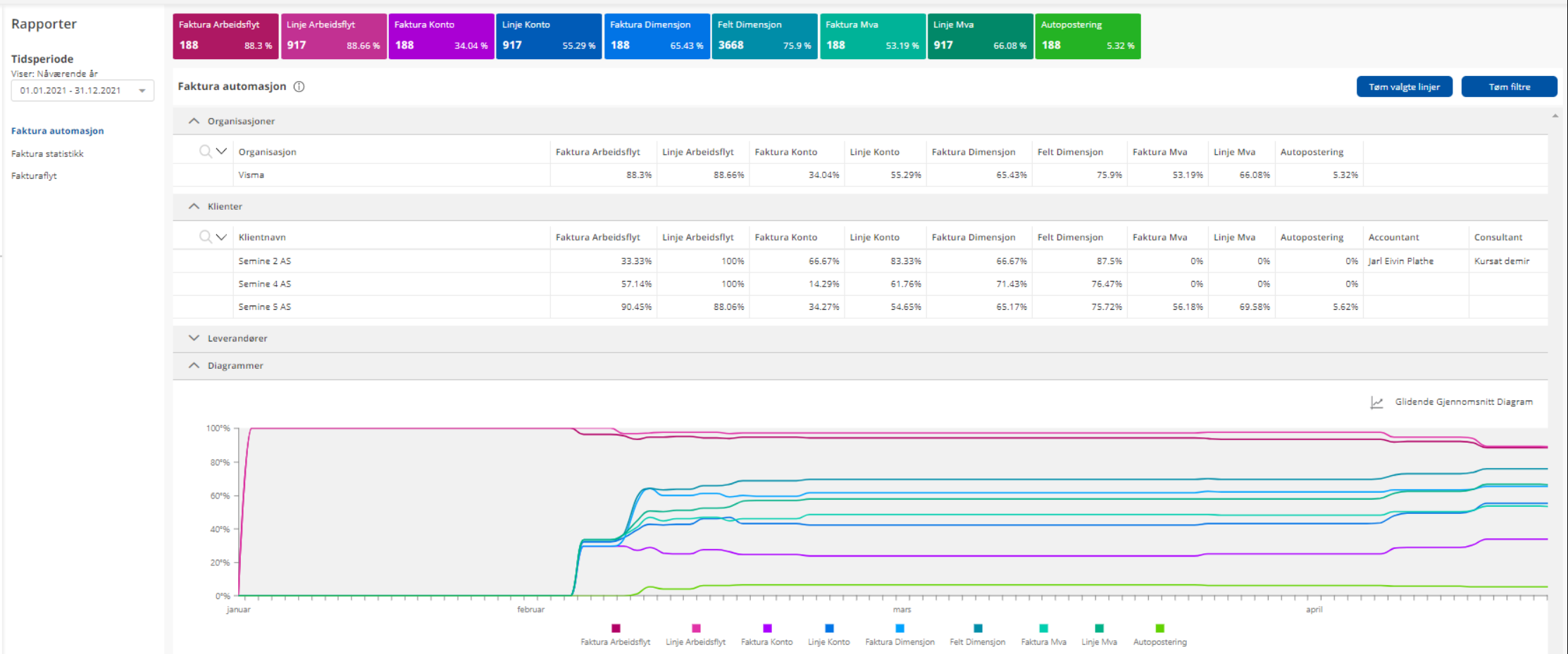The image size is (1568, 654).
Task: Toggle the Felt Dimensjon legend square
Action: pyautogui.click(x=977, y=628)
